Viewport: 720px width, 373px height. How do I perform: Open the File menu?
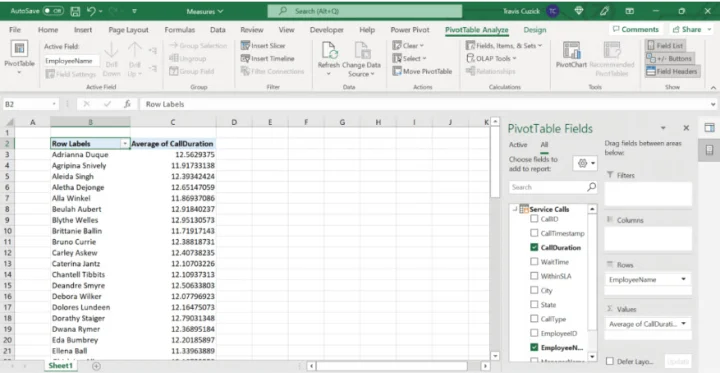pyautogui.click(x=15, y=29)
